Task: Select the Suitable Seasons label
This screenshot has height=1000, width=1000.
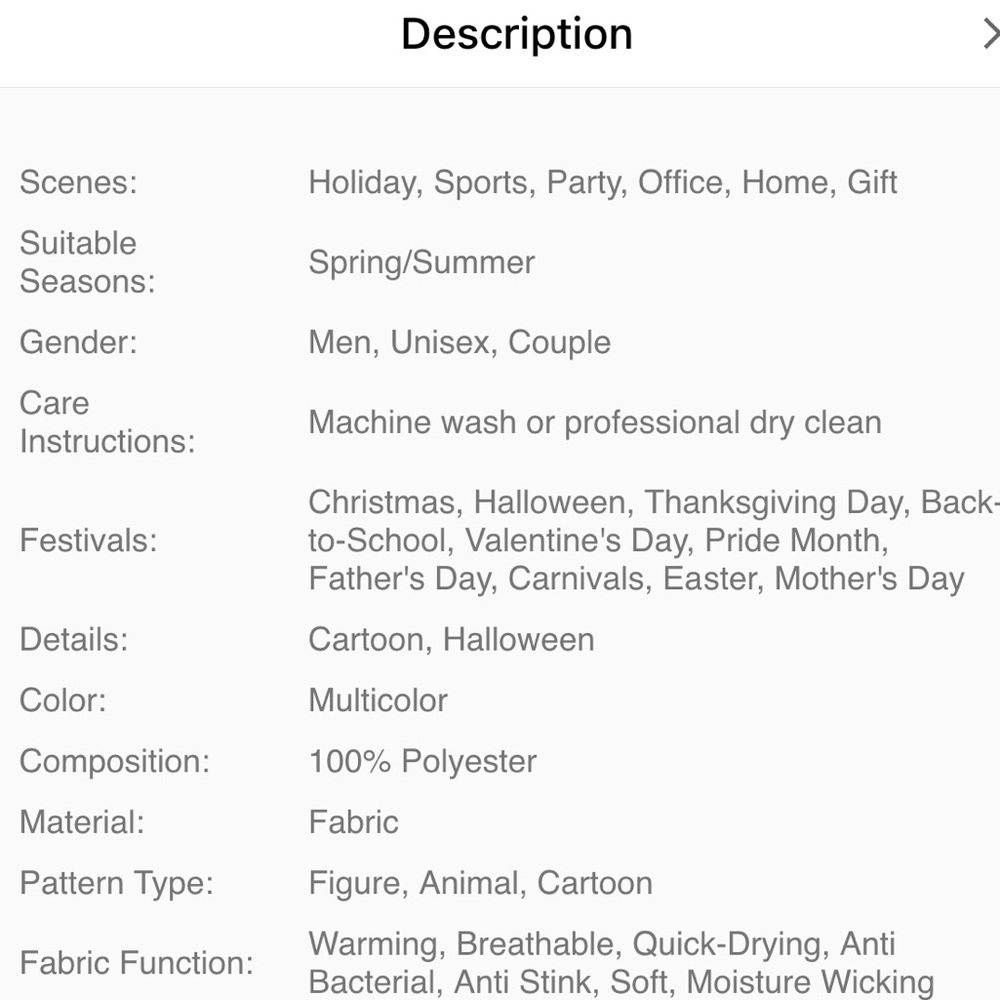Action: tap(88, 262)
